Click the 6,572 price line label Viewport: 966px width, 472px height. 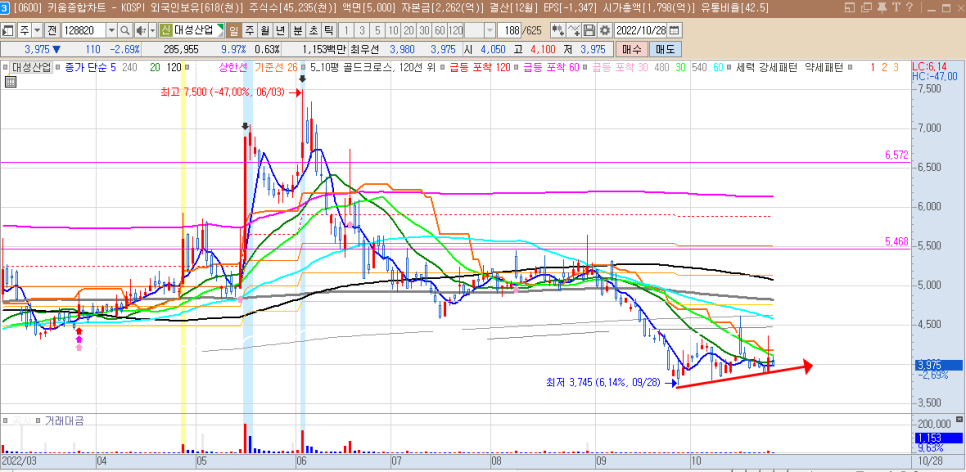(896, 155)
